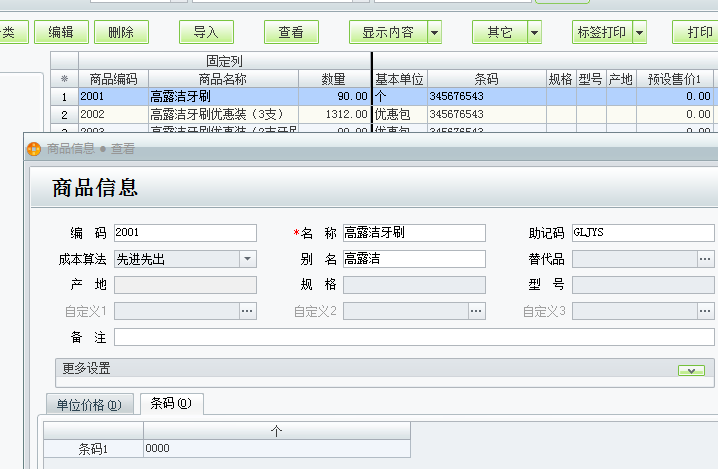
Task: Click code cell 2002
Action: [114, 115]
